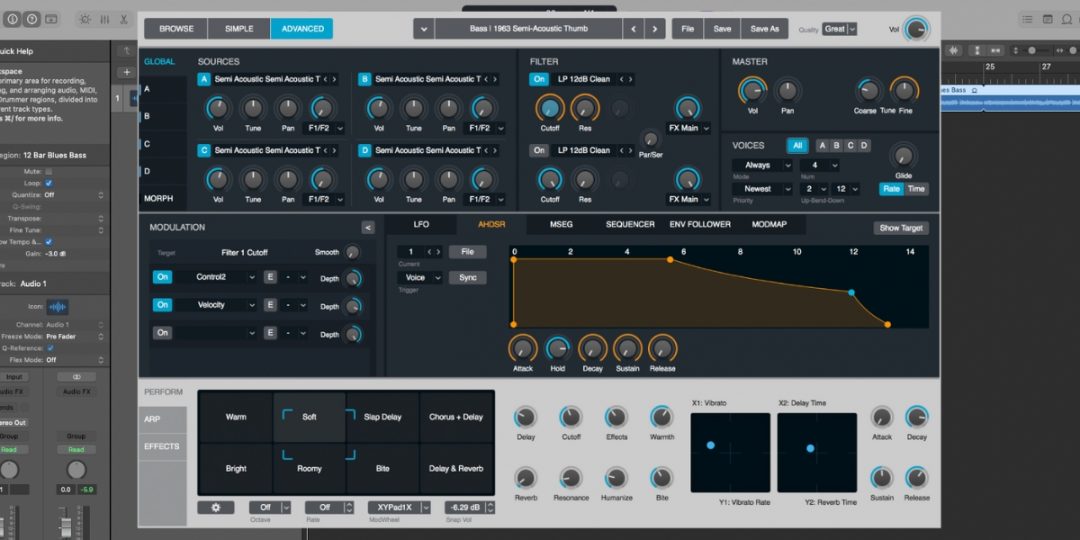Click the master Vol knob at top right
The height and width of the screenshot is (540, 1080).
916,29
